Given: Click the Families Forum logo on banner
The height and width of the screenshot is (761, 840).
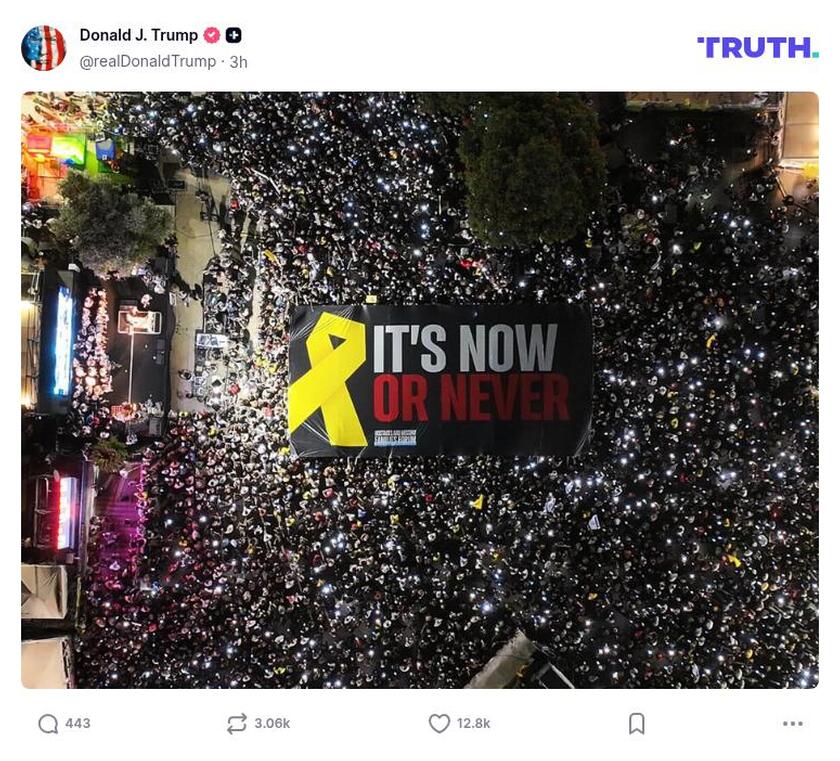Looking at the screenshot, I should [395, 438].
